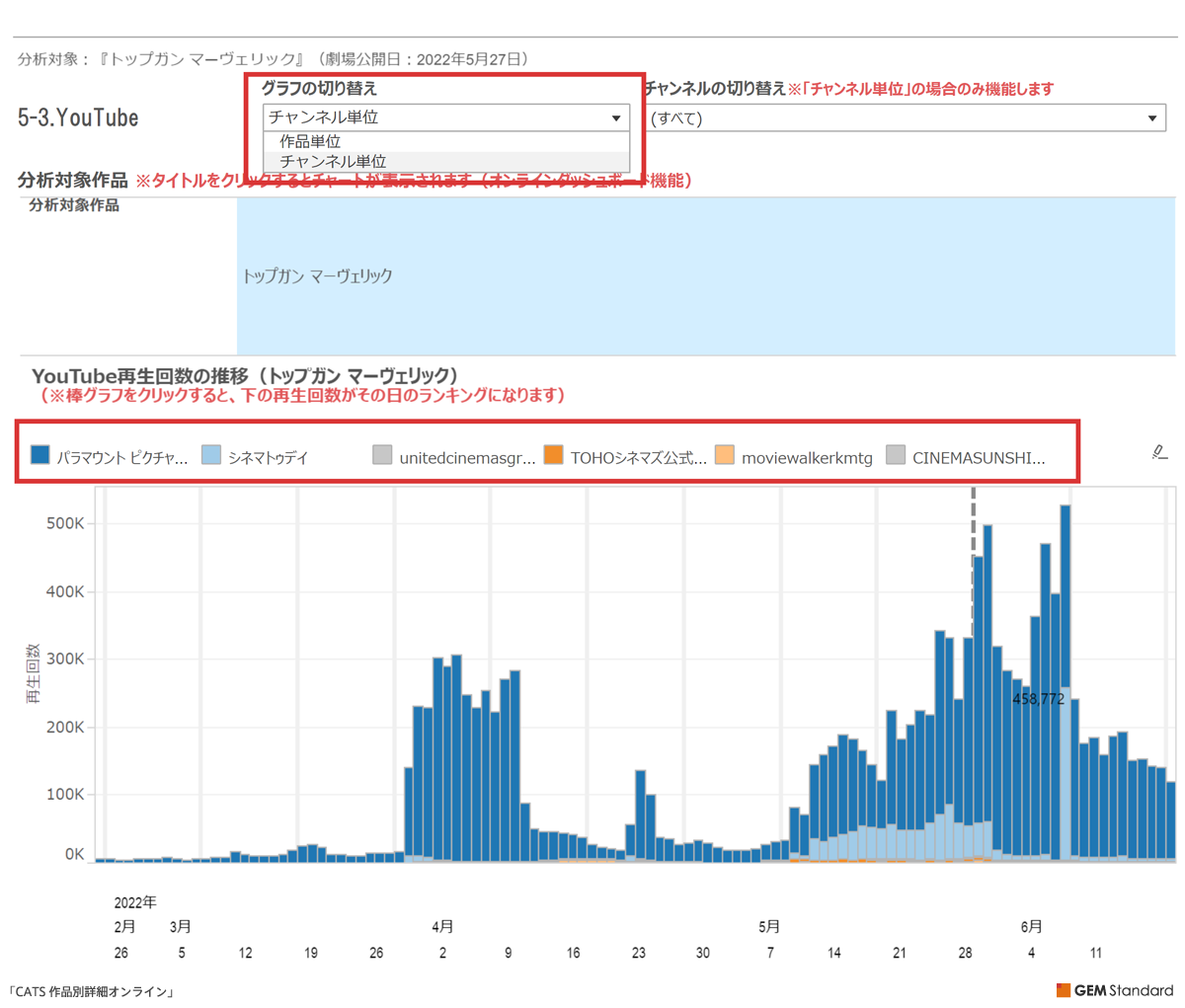Click the パラマウント ピクチャ legend color swatch
The image size is (1185, 1008).
[40, 454]
